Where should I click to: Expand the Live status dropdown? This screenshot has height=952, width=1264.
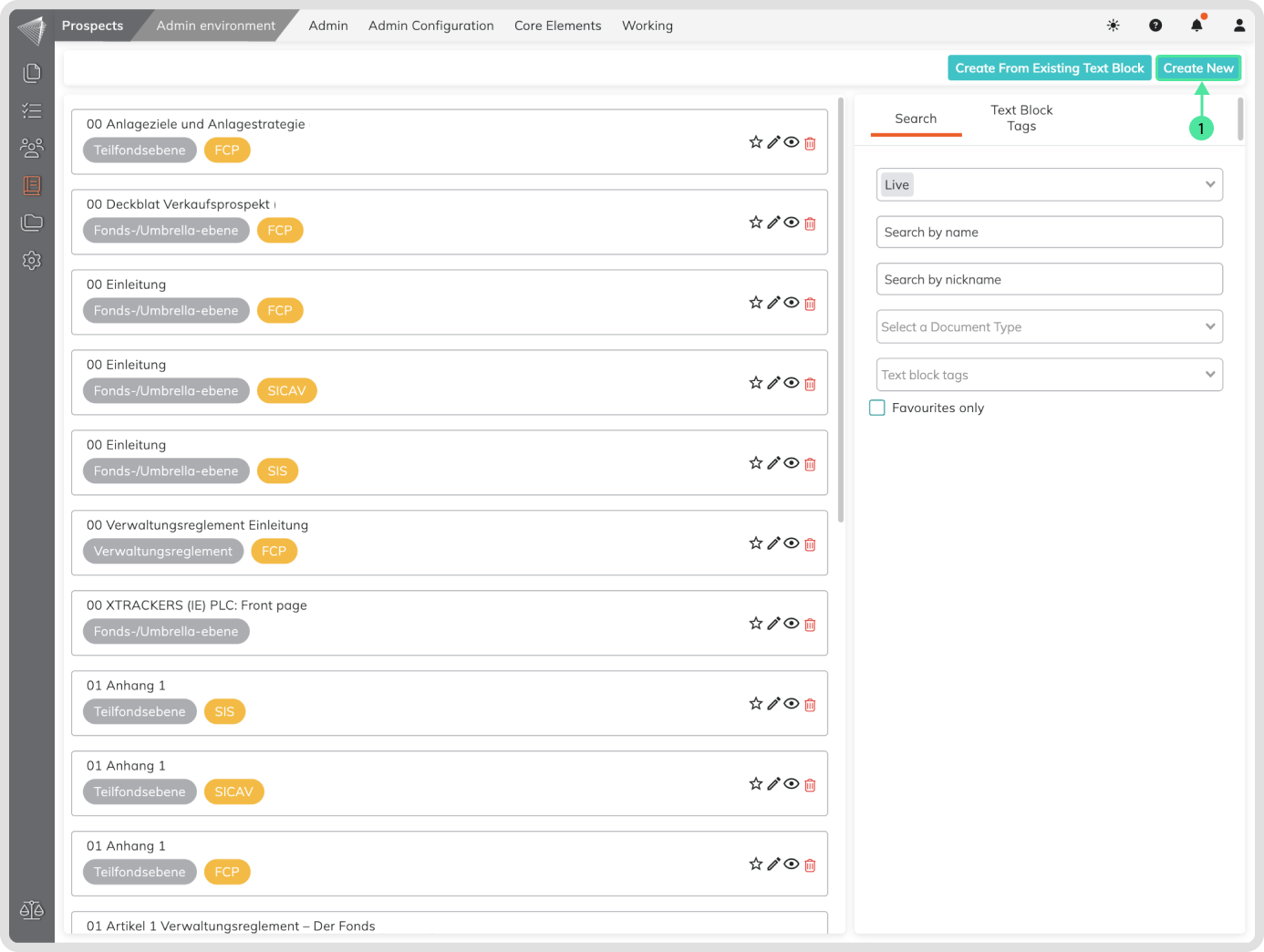pyautogui.click(x=1049, y=184)
